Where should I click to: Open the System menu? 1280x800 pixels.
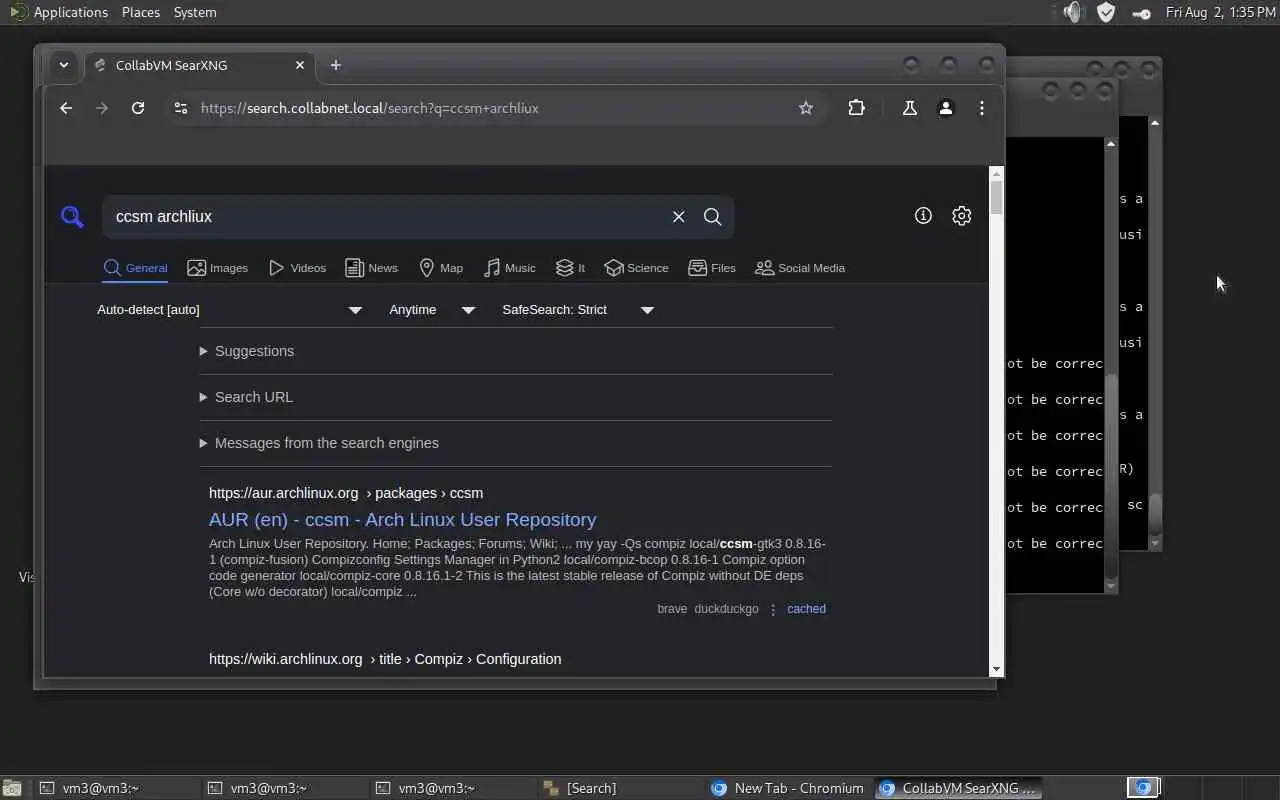(195, 12)
